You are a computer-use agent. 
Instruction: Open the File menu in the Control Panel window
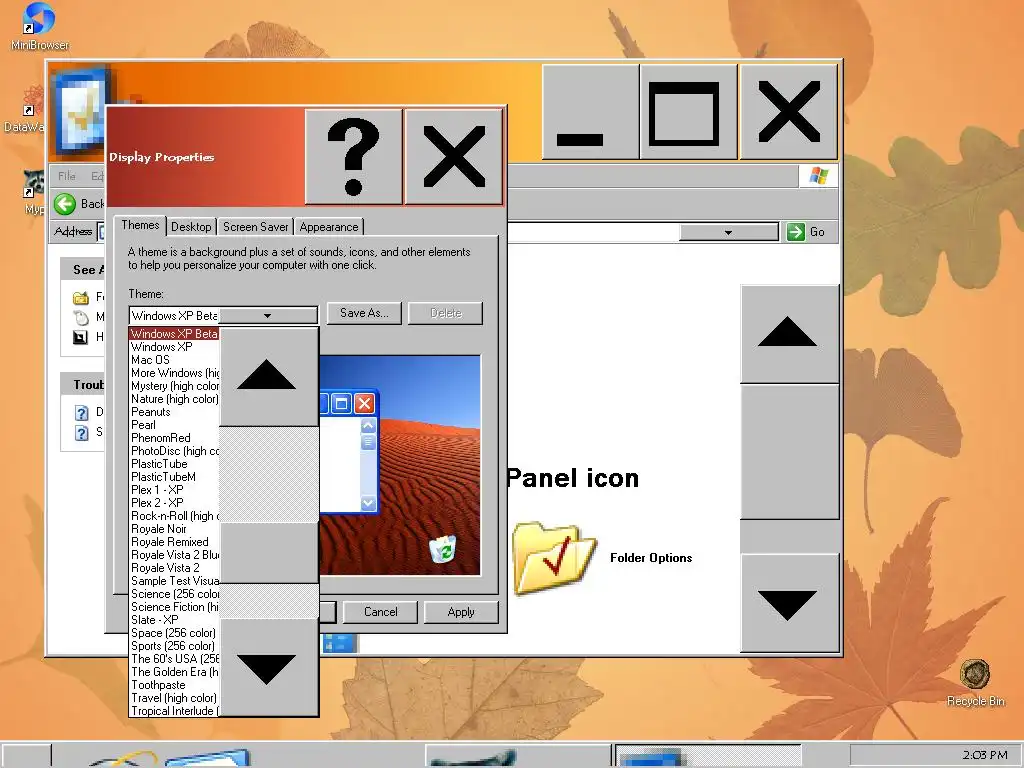click(67, 176)
